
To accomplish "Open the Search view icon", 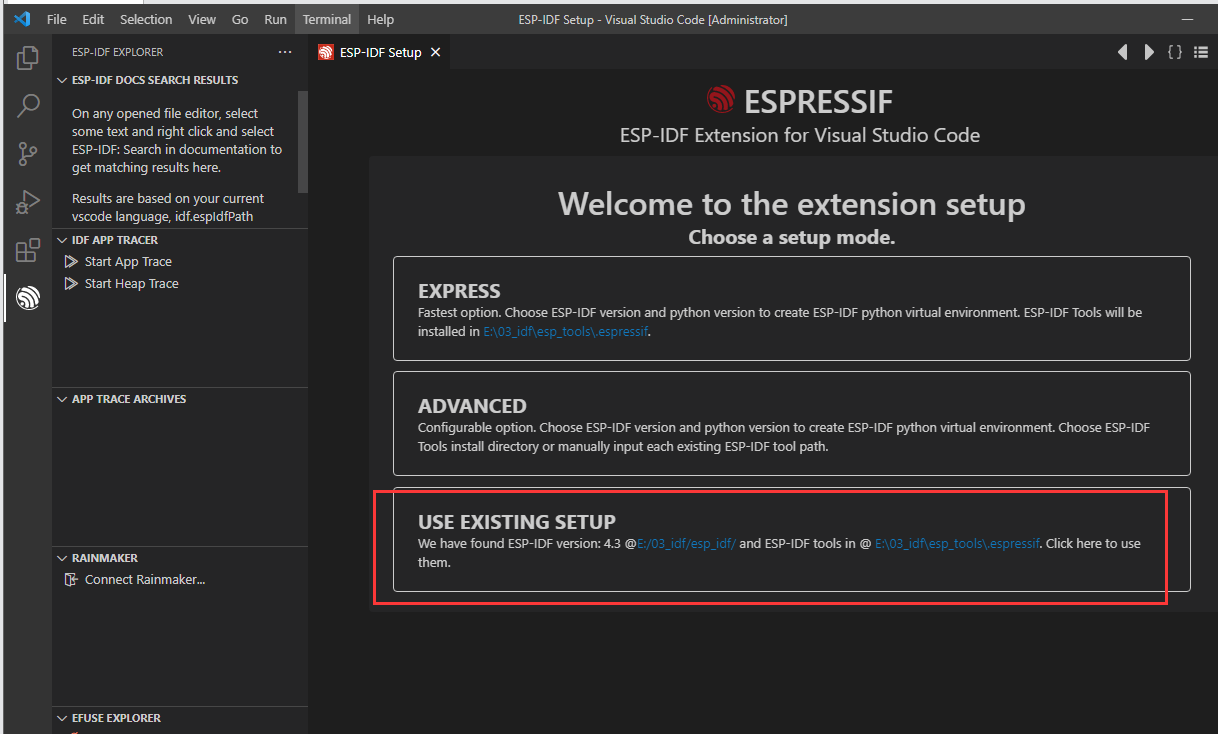I will click(x=28, y=106).
